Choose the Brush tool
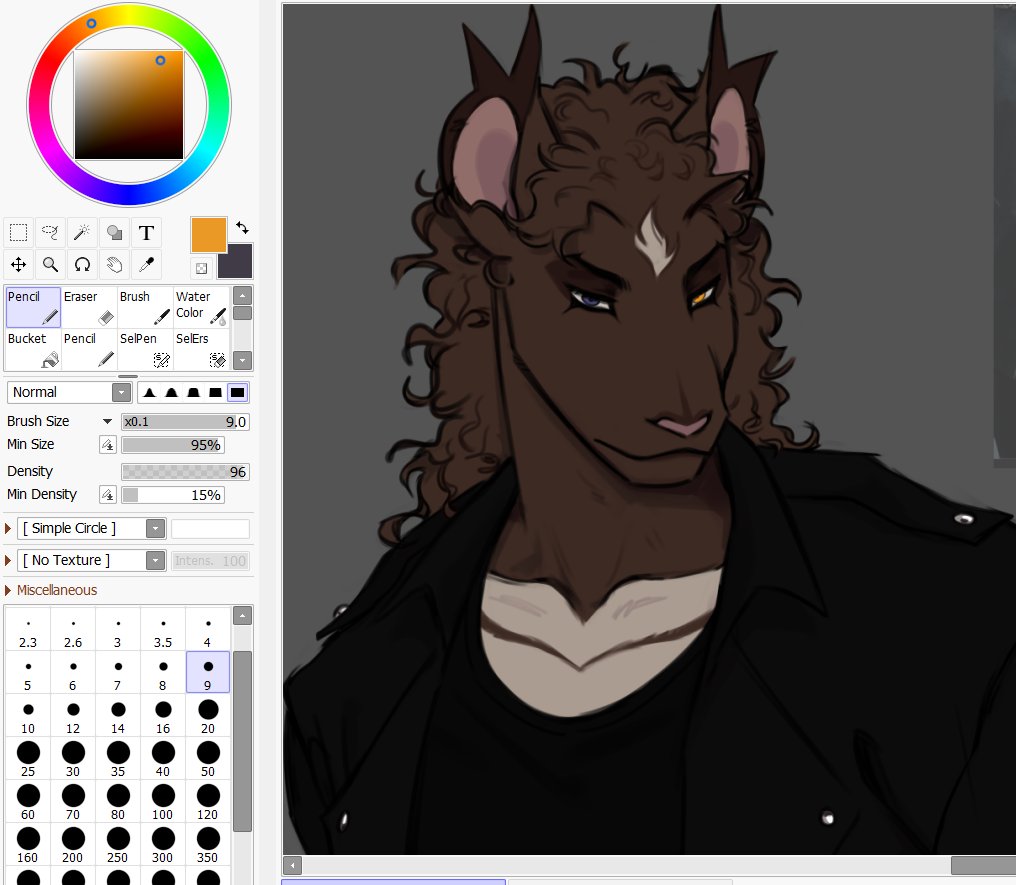Image resolution: width=1016 pixels, height=885 pixels. click(x=144, y=307)
